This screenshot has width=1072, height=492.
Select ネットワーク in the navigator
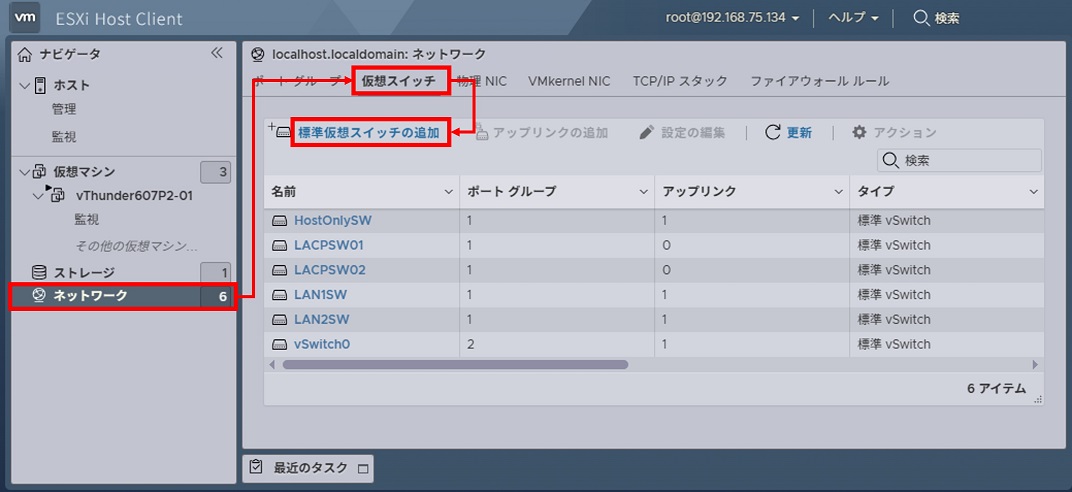(90, 296)
